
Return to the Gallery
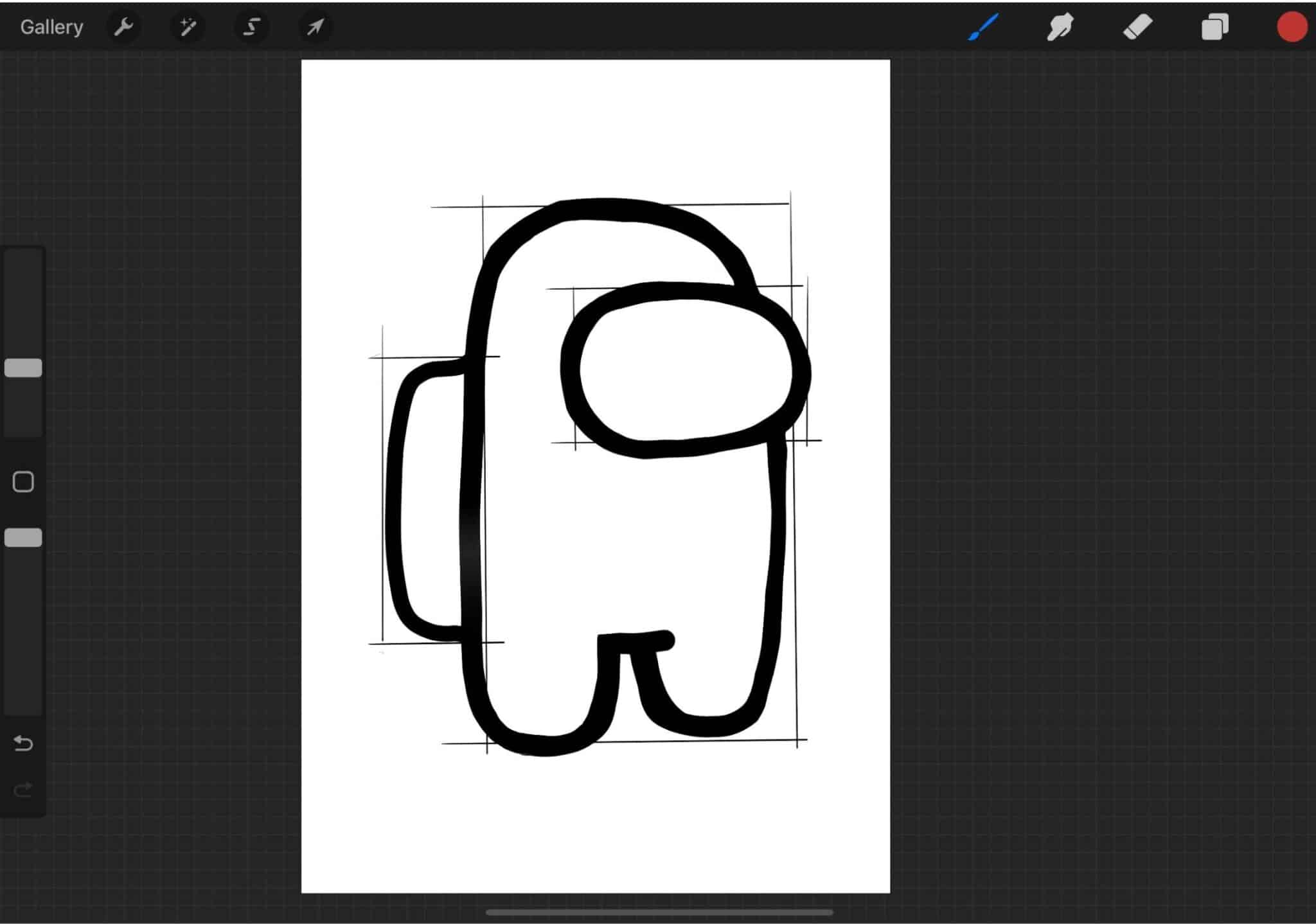tap(51, 26)
